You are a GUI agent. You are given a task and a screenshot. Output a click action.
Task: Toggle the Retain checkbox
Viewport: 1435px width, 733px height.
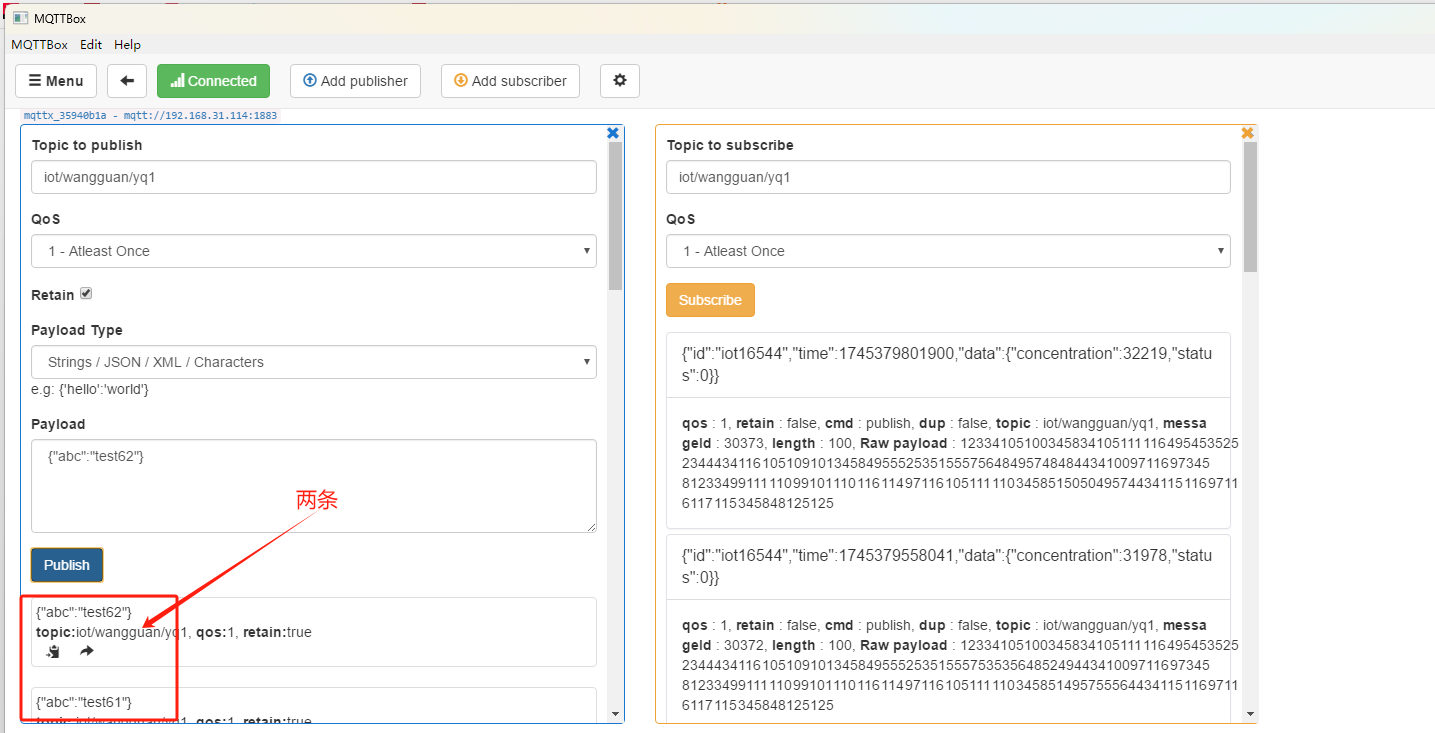[86, 294]
